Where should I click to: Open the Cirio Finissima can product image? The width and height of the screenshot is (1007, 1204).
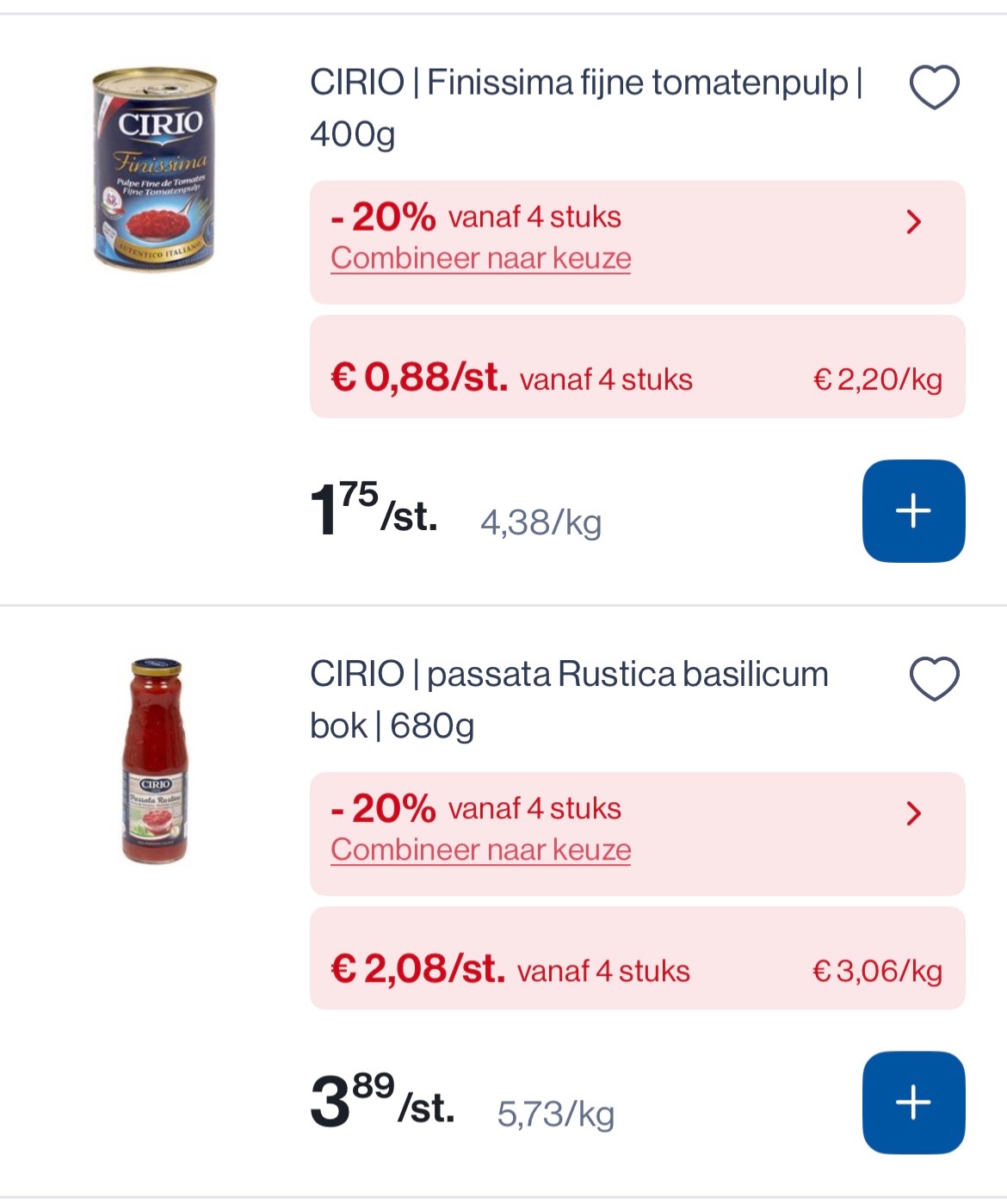click(155, 170)
